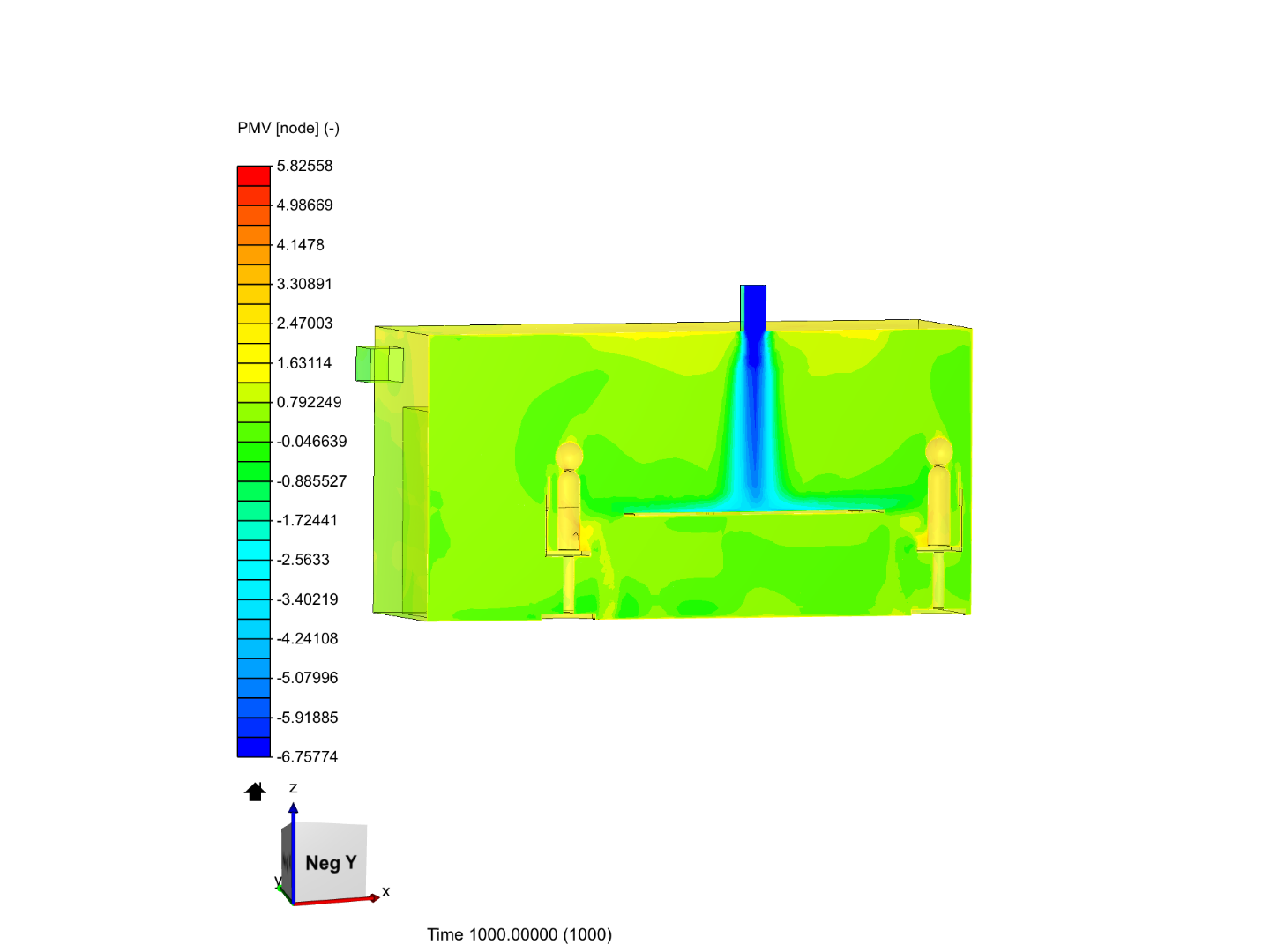Viewport: 1270px width, 952px height.
Task: Click the right manikin's head
Action: coord(939,451)
